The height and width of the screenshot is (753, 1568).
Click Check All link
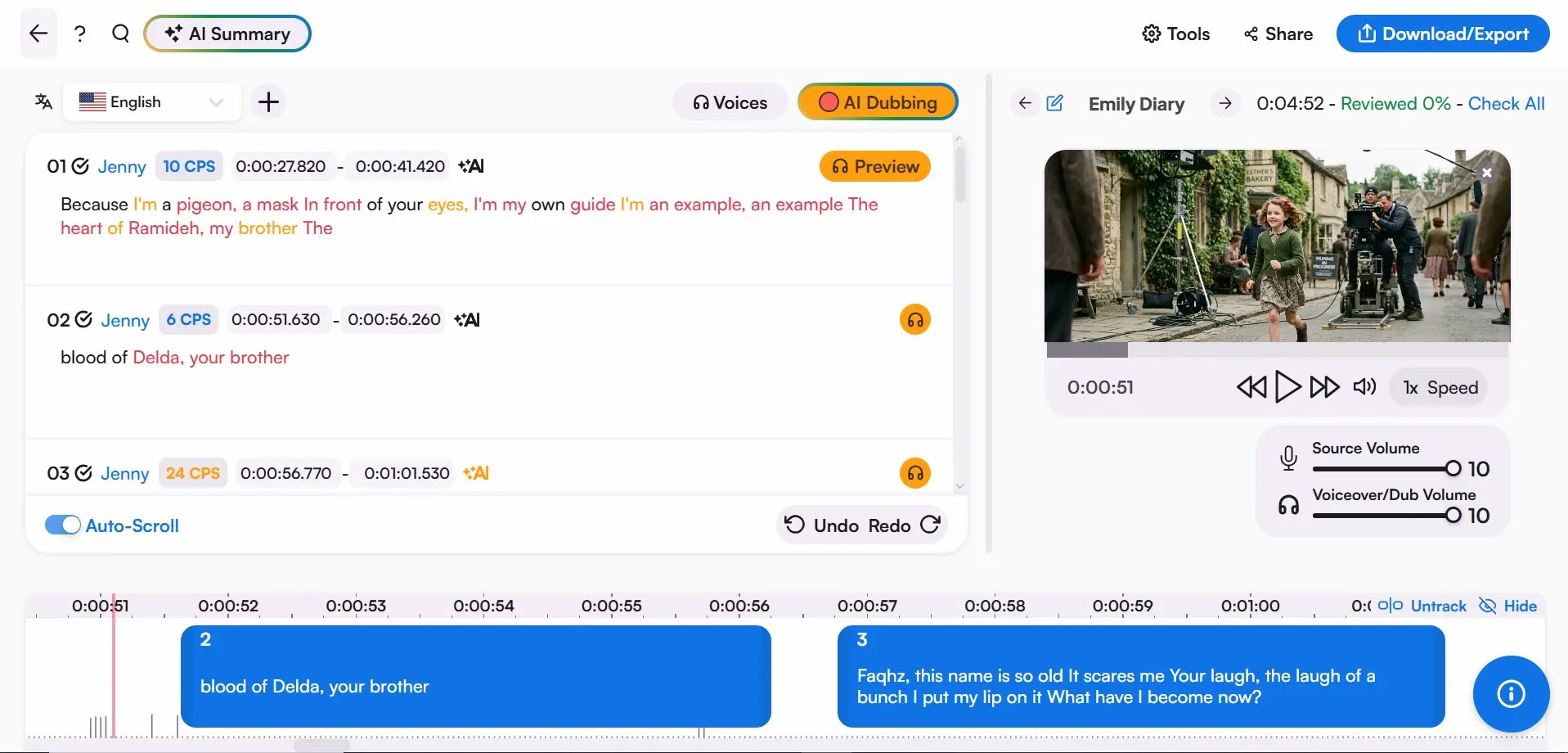click(1506, 103)
